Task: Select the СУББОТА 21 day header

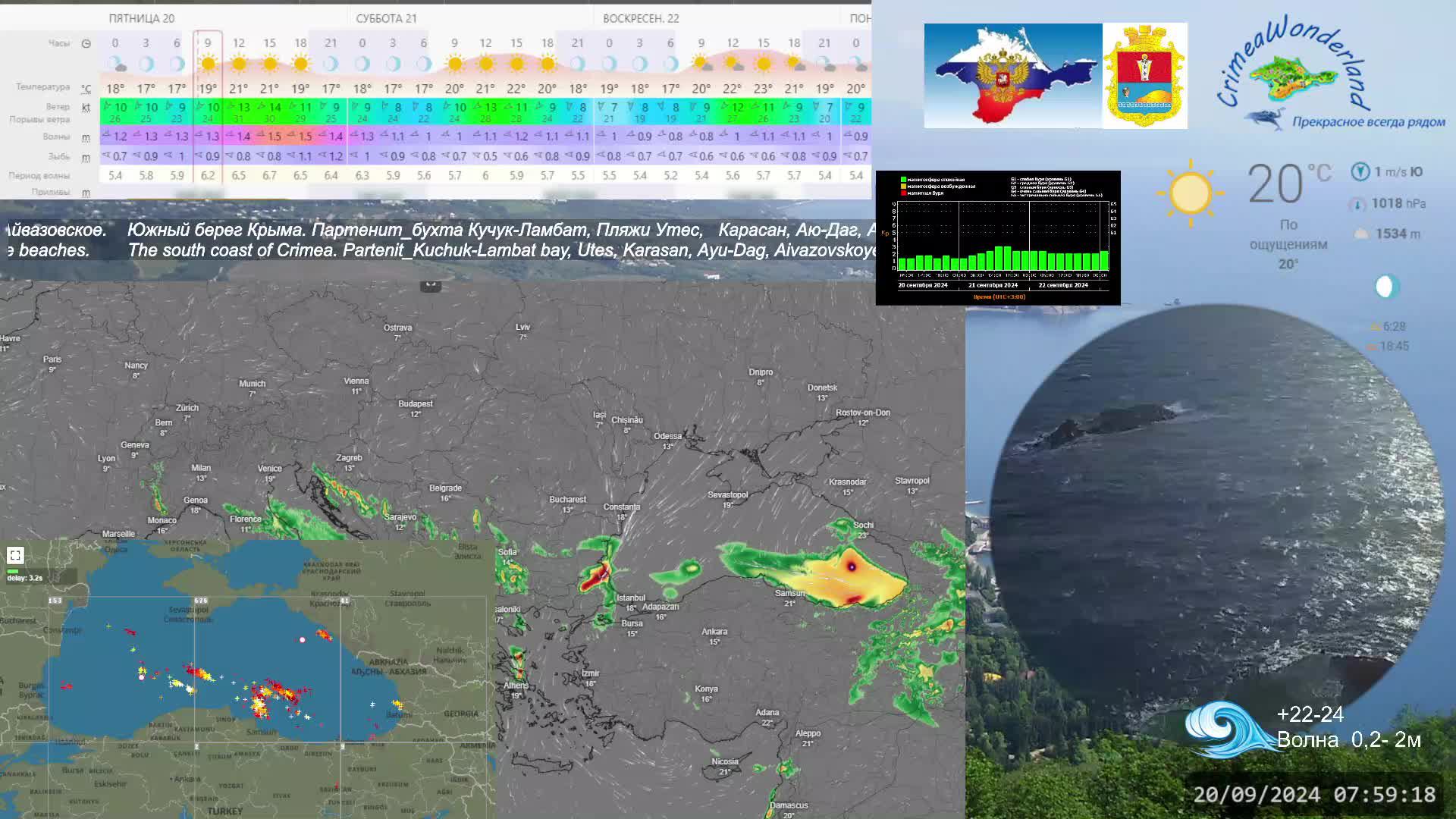Action: [x=387, y=18]
